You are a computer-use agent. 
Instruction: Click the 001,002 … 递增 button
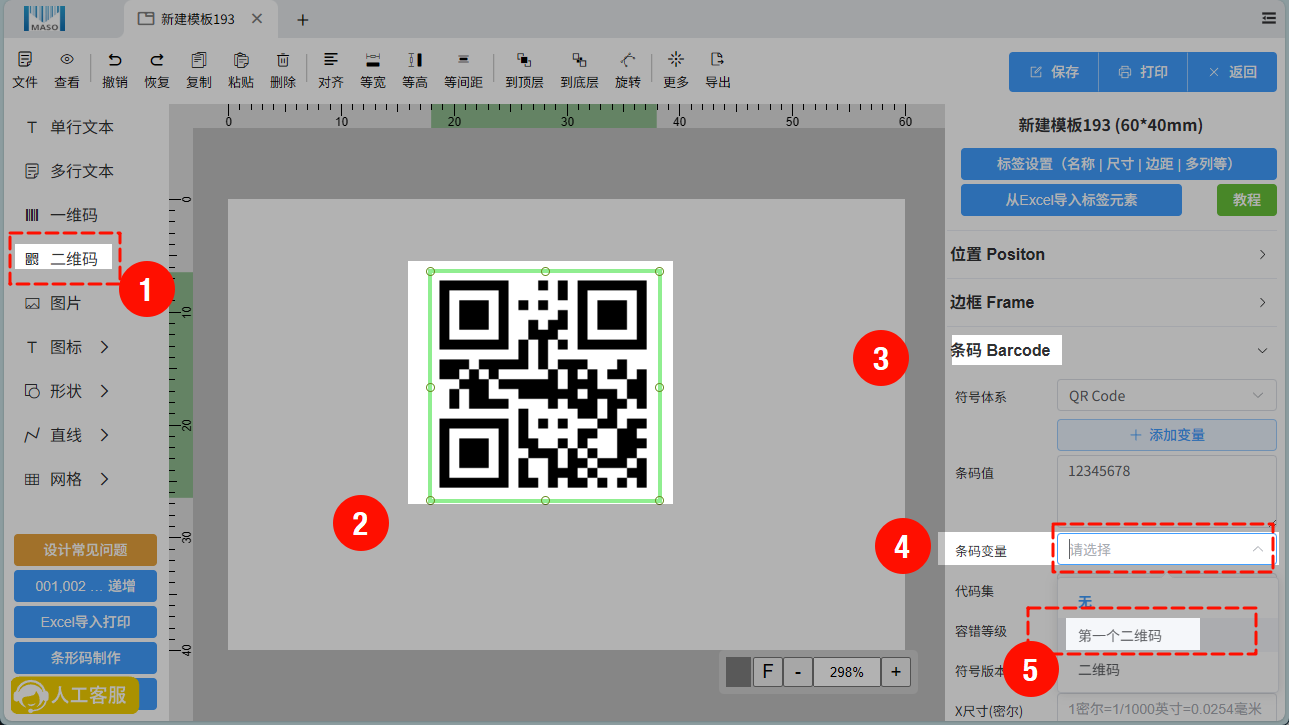coord(85,586)
